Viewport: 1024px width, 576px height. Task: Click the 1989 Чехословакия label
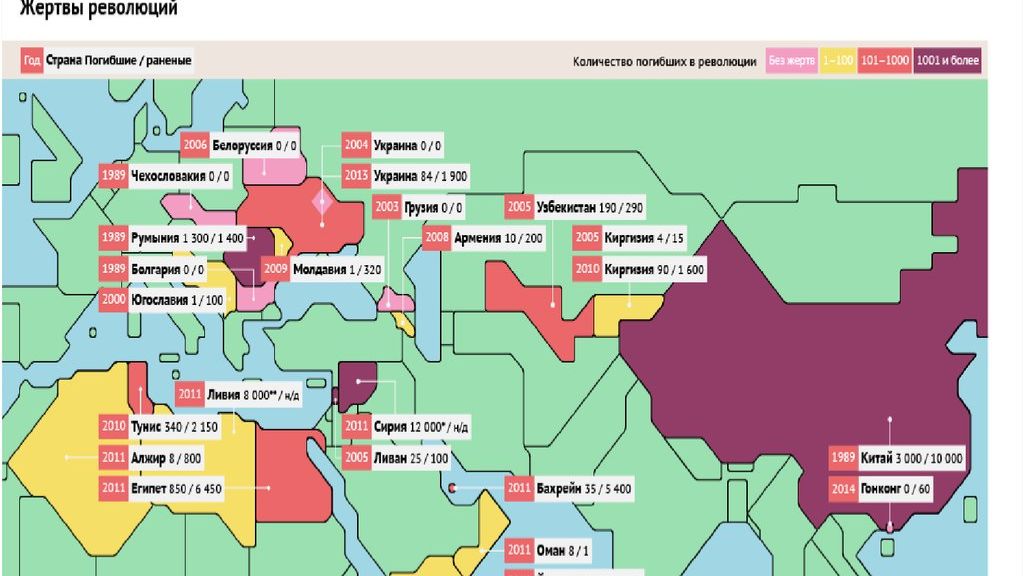166,176
